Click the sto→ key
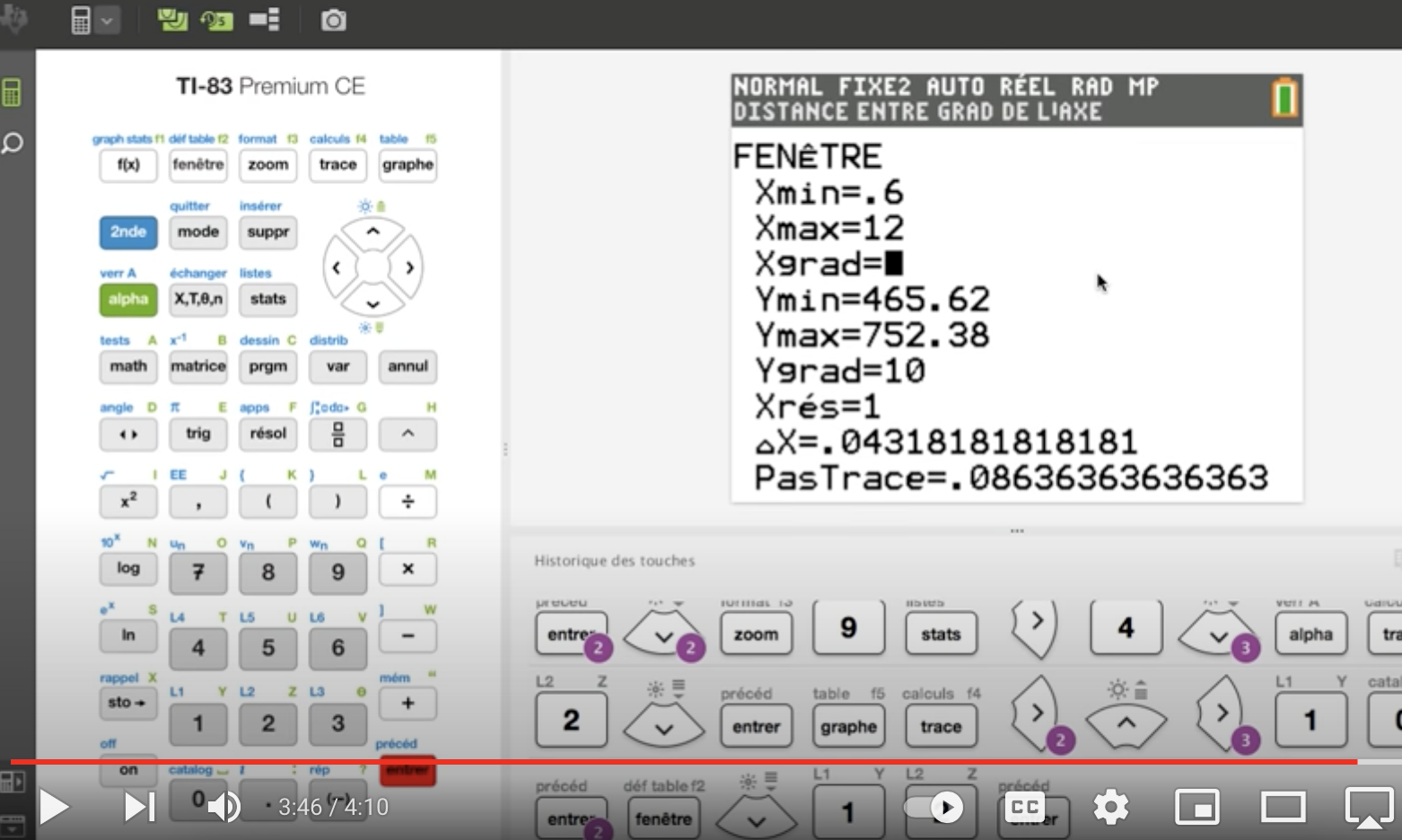This screenshot has height=840, width=1402. point(128,704)
